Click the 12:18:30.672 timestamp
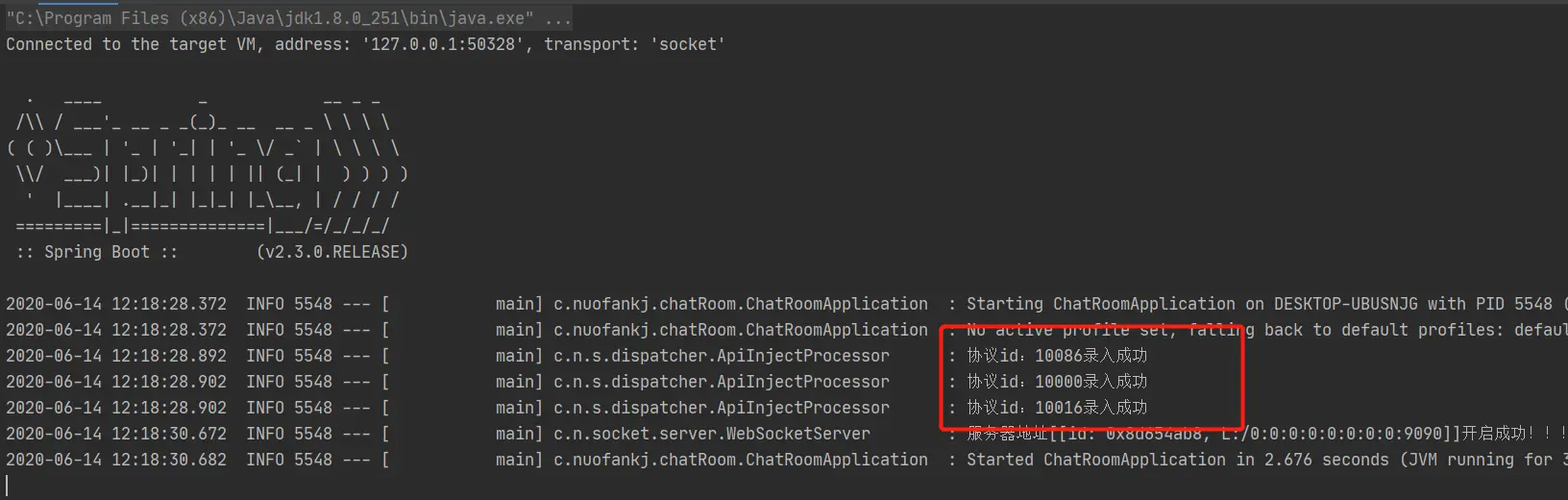1568x500 pixels. [x=169, y=434]
